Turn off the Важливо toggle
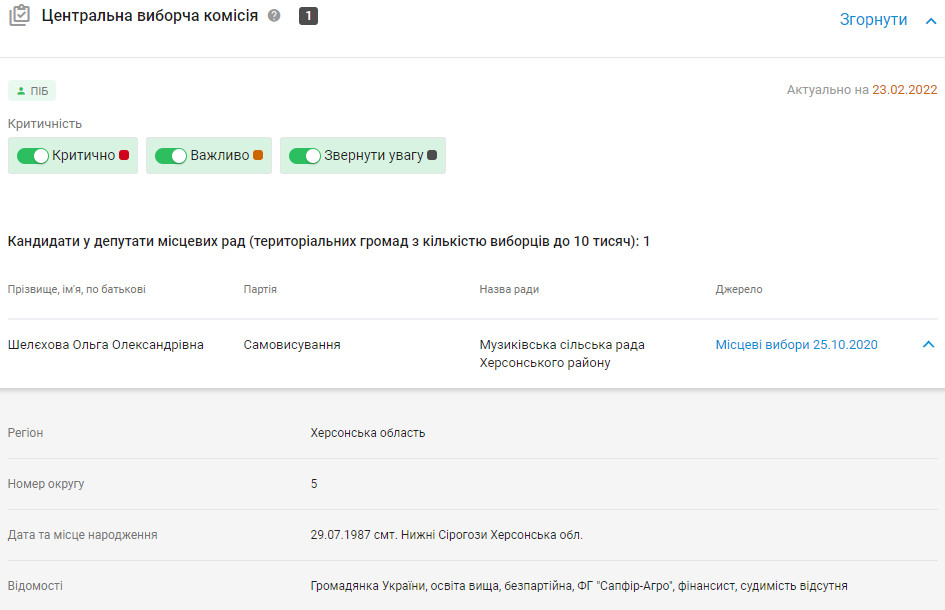 [x=171, y=156]
